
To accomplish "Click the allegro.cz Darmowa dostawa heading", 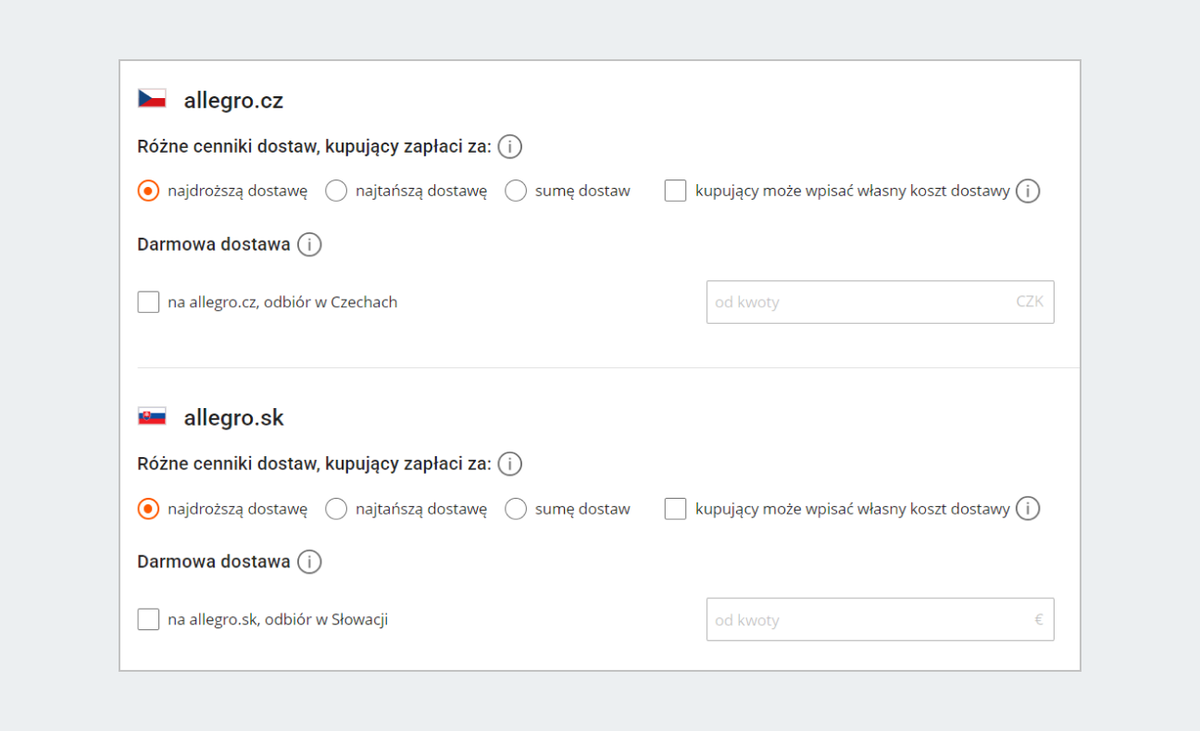I will pos(214,245).
